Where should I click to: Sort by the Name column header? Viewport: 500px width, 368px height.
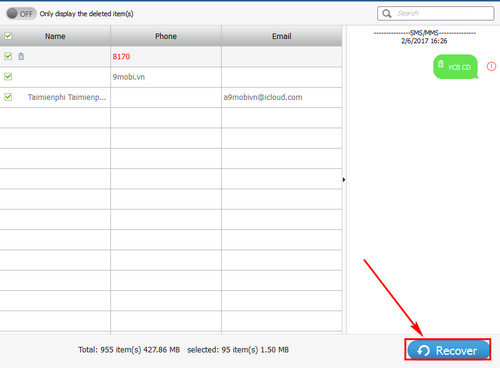tap(55, 36)
